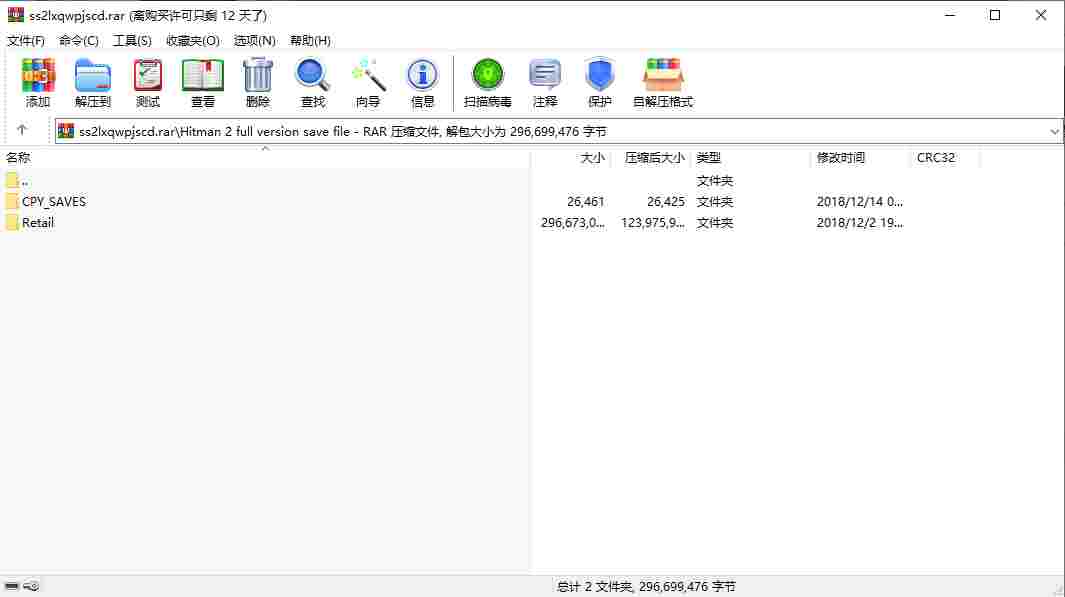This screenshot has height=597, width=1065.
Task: Launch the Wizard (向导) wand icon
Action: coord(367,82)
